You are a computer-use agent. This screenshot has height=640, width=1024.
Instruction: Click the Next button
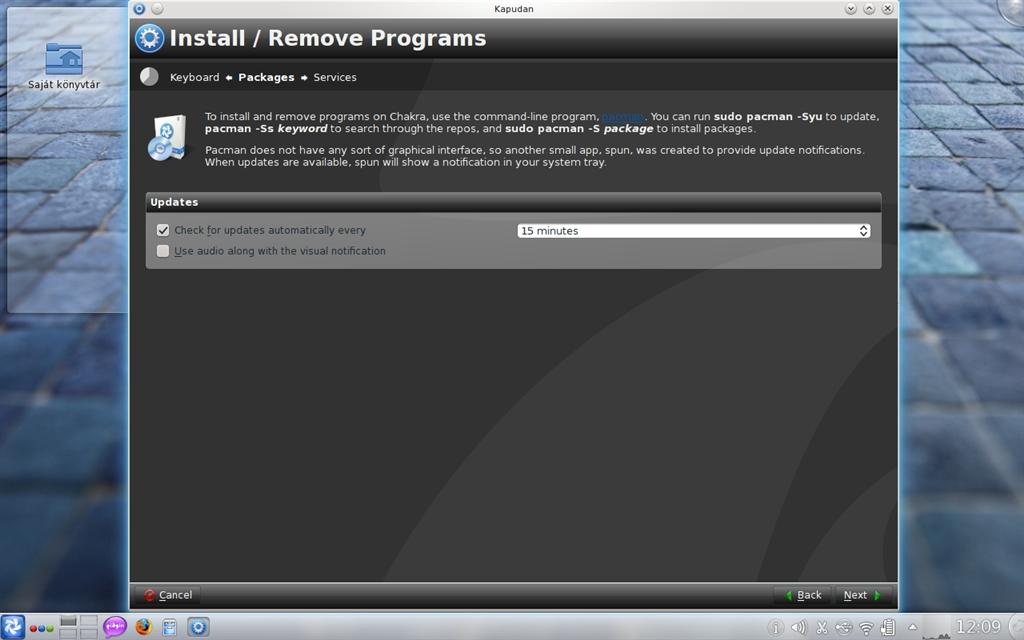(862, 595)
